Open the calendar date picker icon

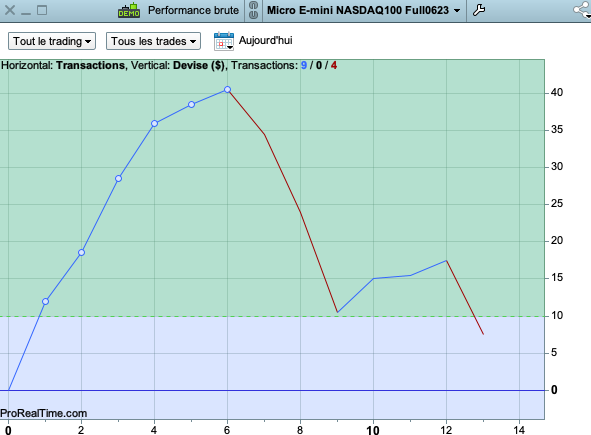pos(224,41)
